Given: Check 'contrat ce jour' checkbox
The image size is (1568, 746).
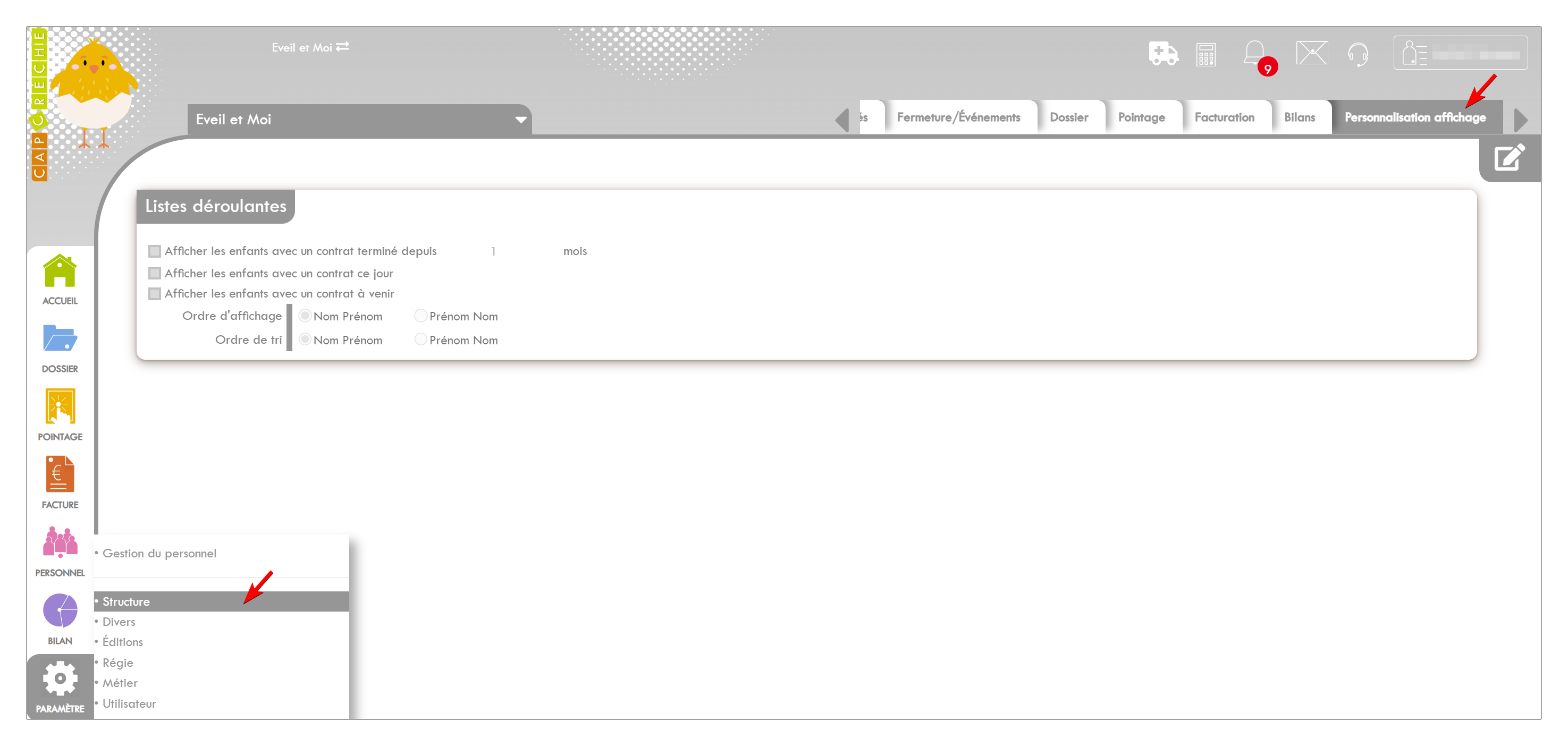Looking at the screenshot, I should (155, 273).
